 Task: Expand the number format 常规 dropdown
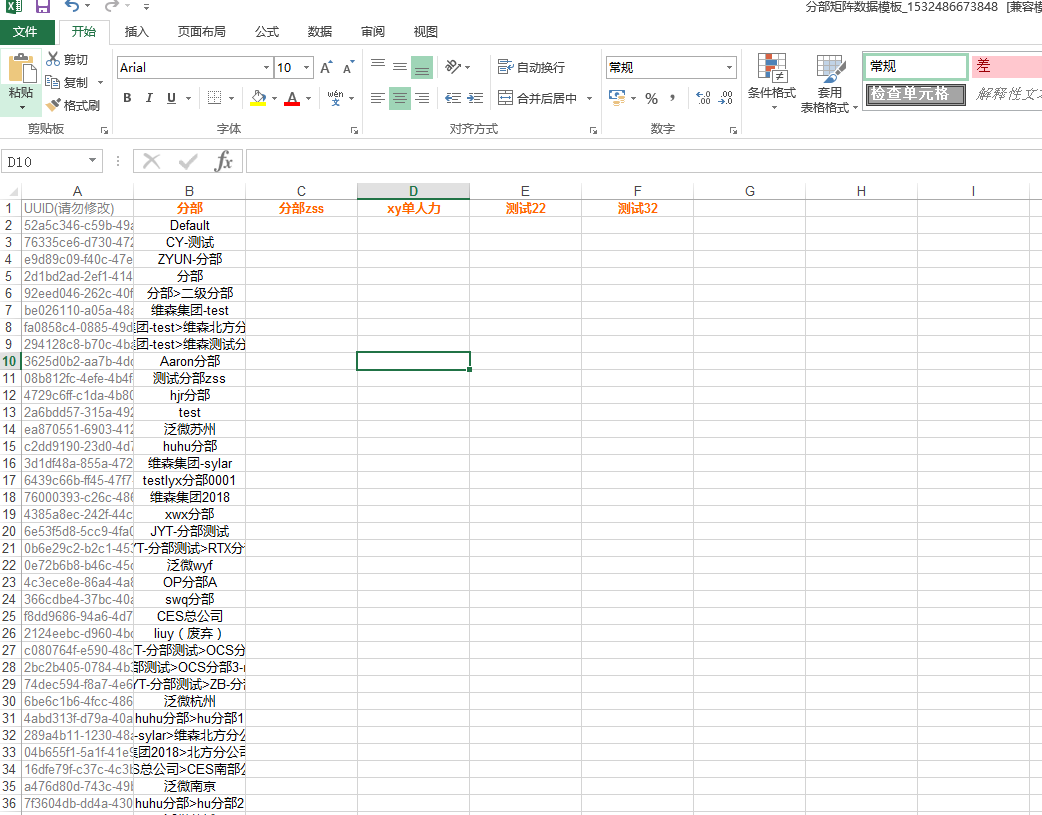(728, 68)
